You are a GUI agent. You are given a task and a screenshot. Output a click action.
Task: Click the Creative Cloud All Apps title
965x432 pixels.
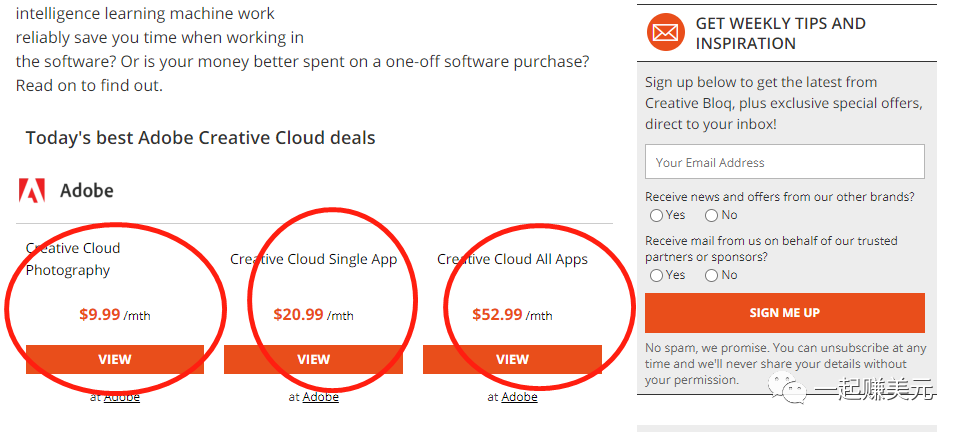512,259
